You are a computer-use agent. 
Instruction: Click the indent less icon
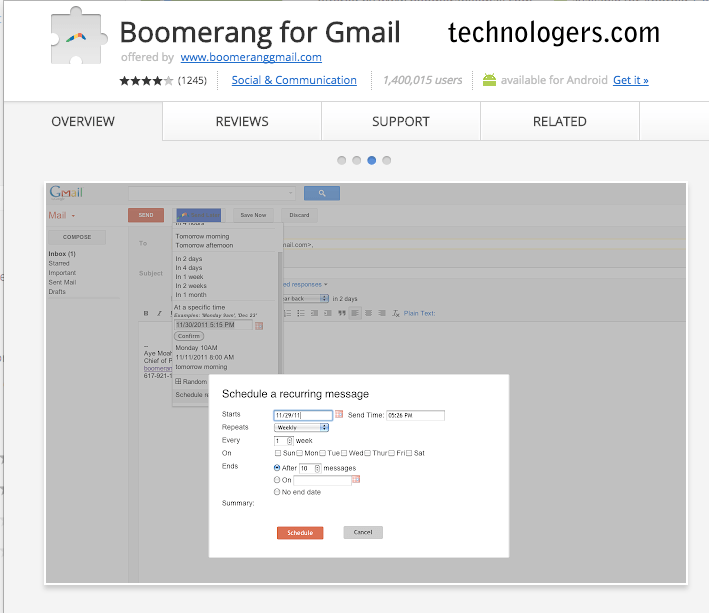point(314,313)
